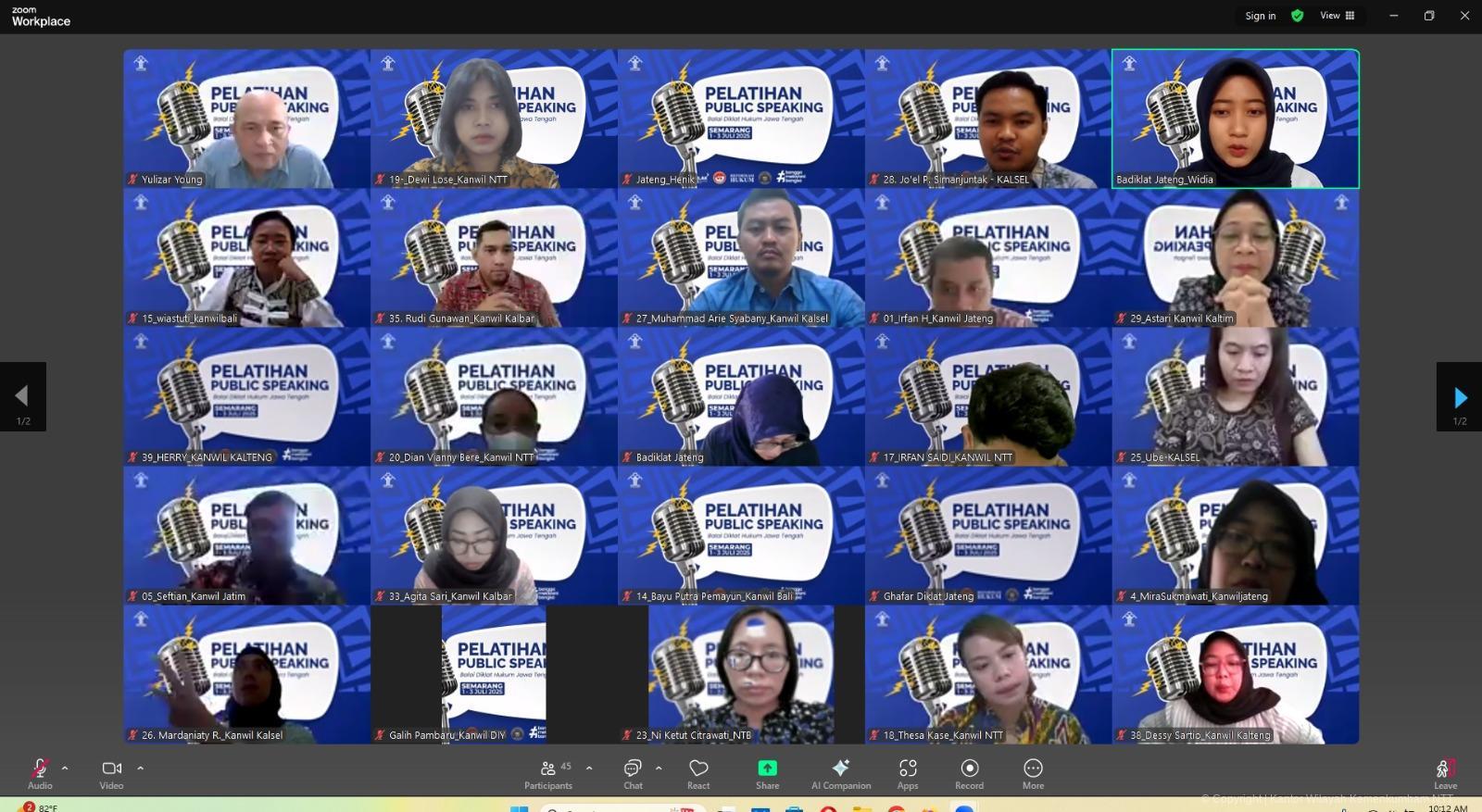Open the Participants panel
The height and width of the screenshot is (812, 1482).
point(548,773)
